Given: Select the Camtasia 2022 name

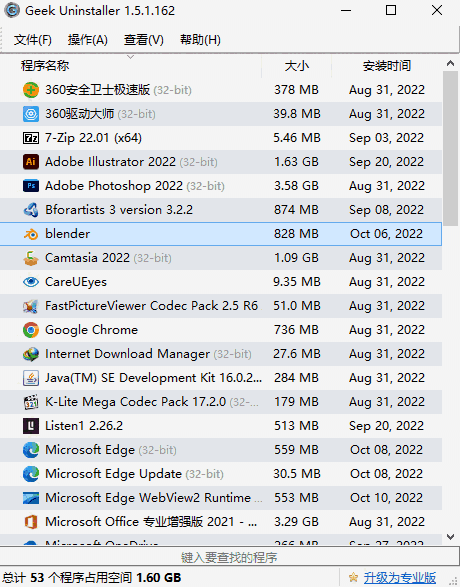Looking at the screenshot, I should pos(87,258).
